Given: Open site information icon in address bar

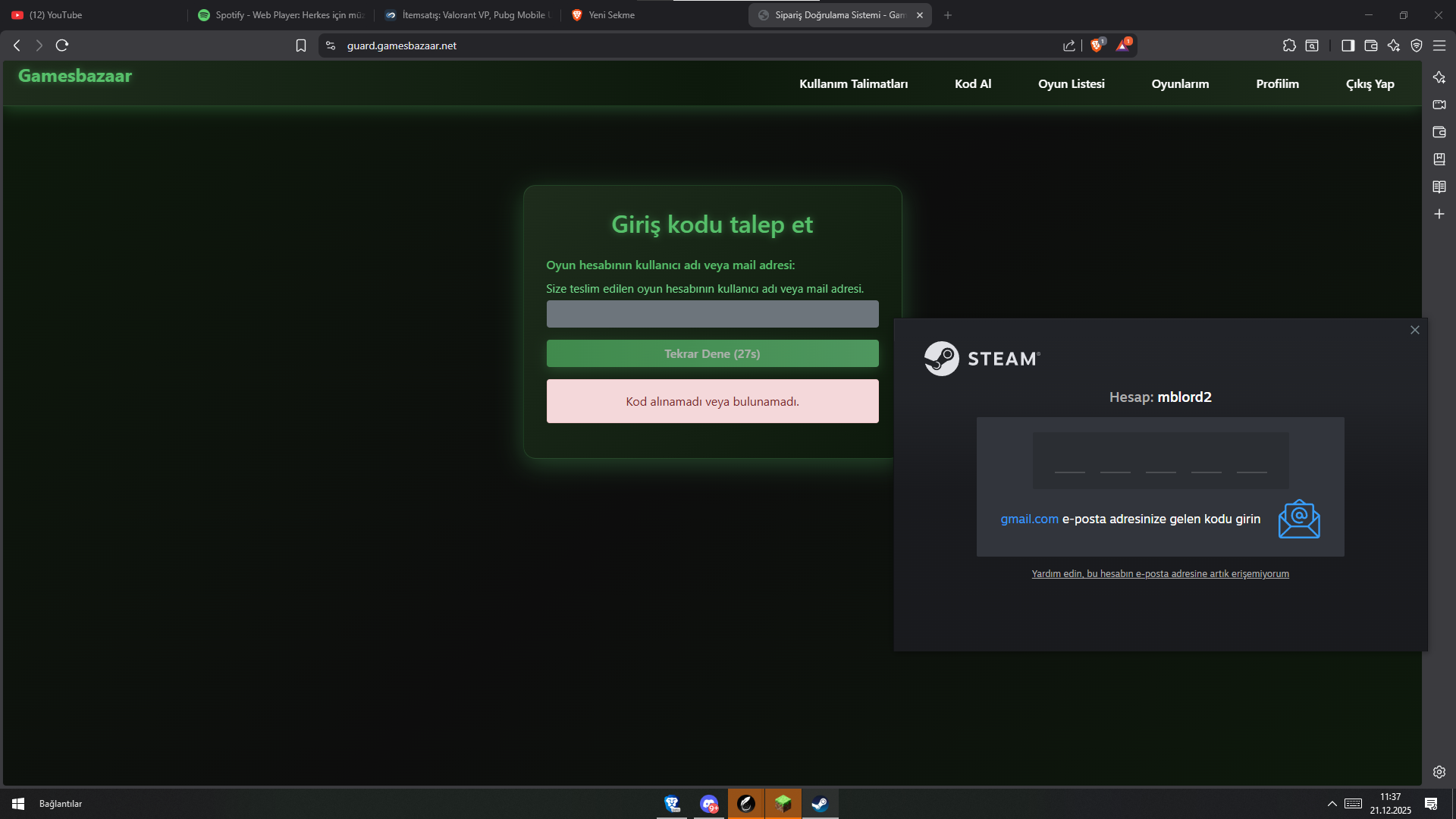Looking at the screenshot, I should click(x=331, y=45).
